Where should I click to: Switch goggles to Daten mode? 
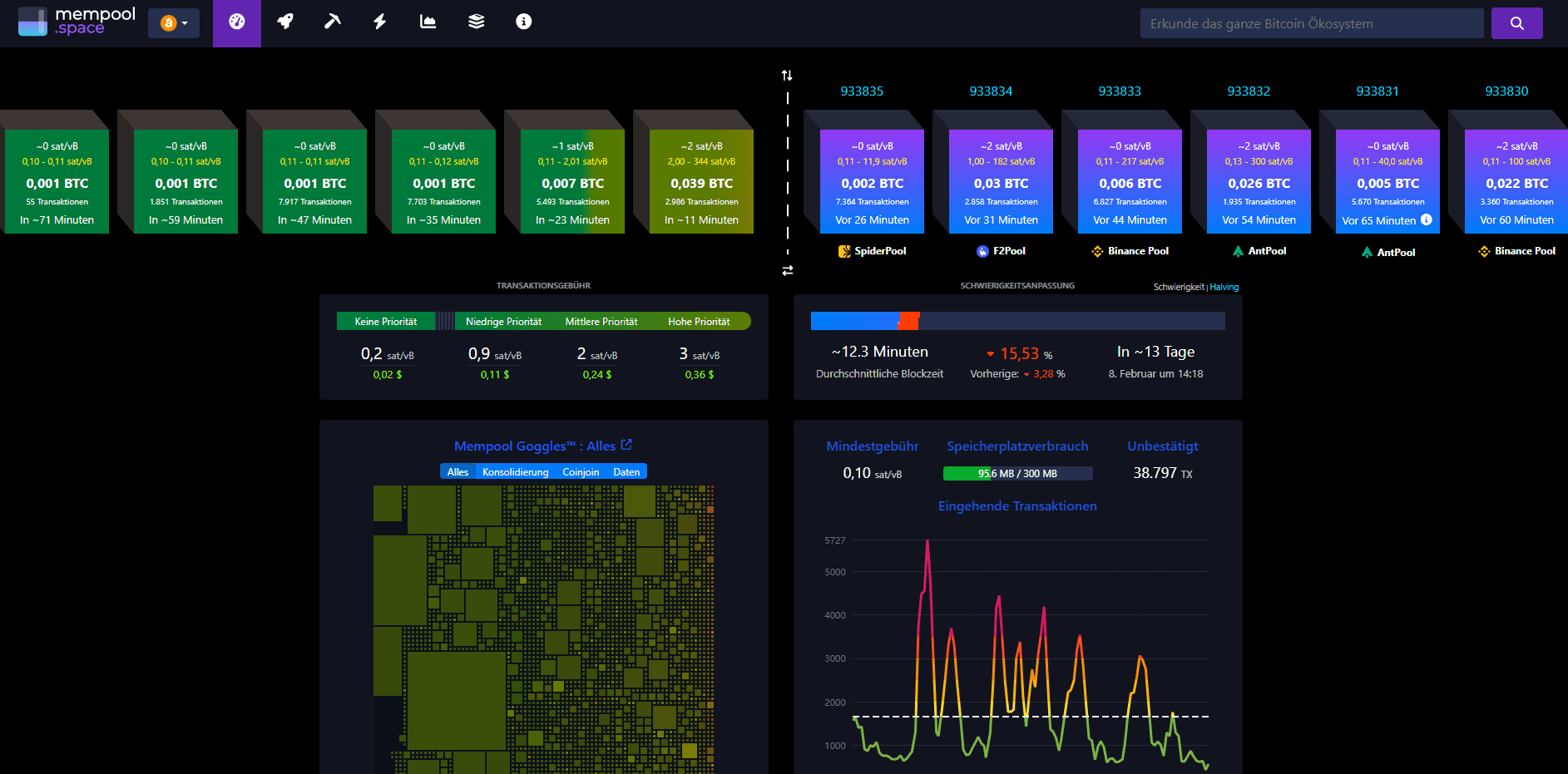click(626, 471)
